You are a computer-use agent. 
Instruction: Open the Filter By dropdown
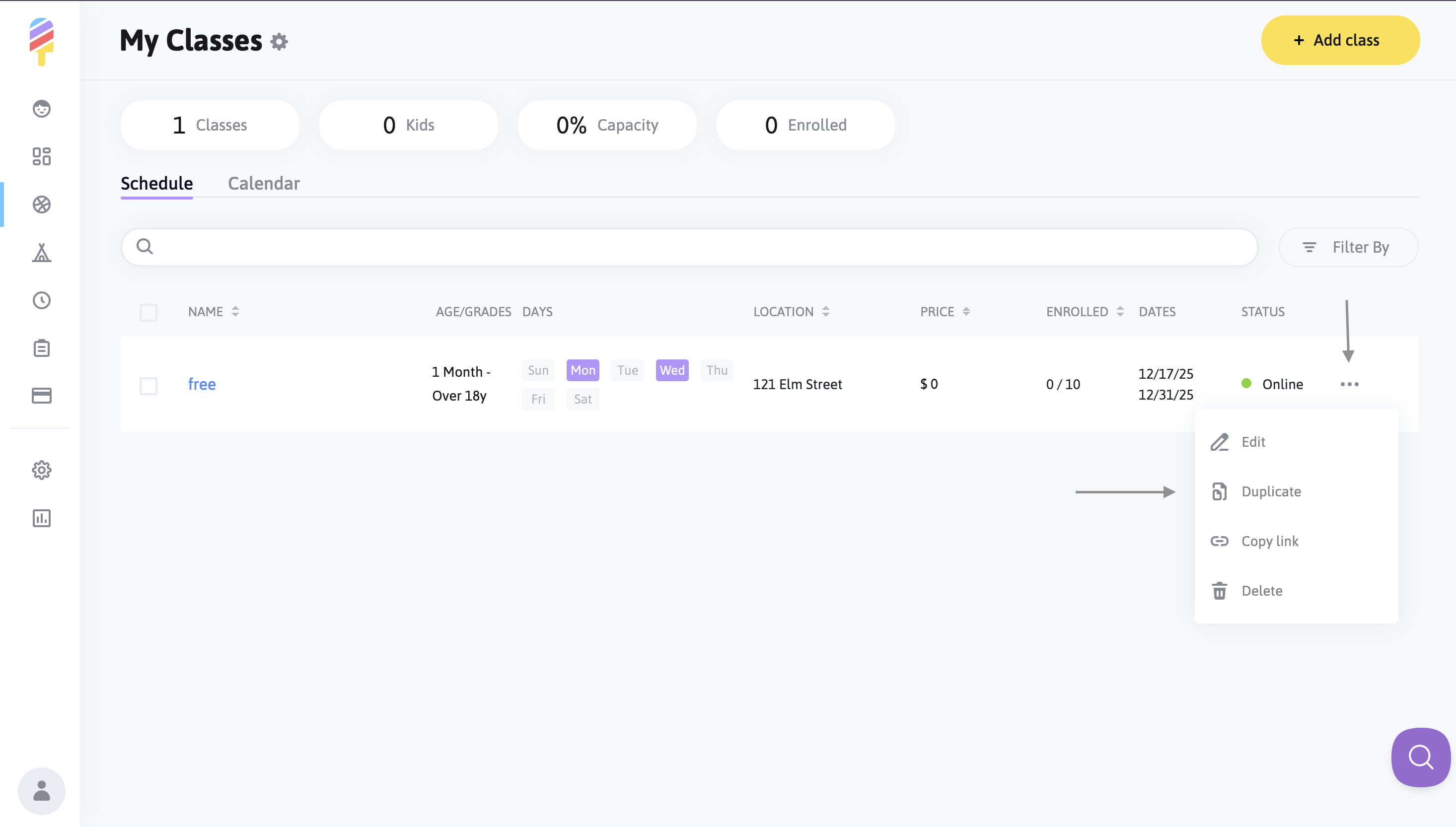[1348, 247]
